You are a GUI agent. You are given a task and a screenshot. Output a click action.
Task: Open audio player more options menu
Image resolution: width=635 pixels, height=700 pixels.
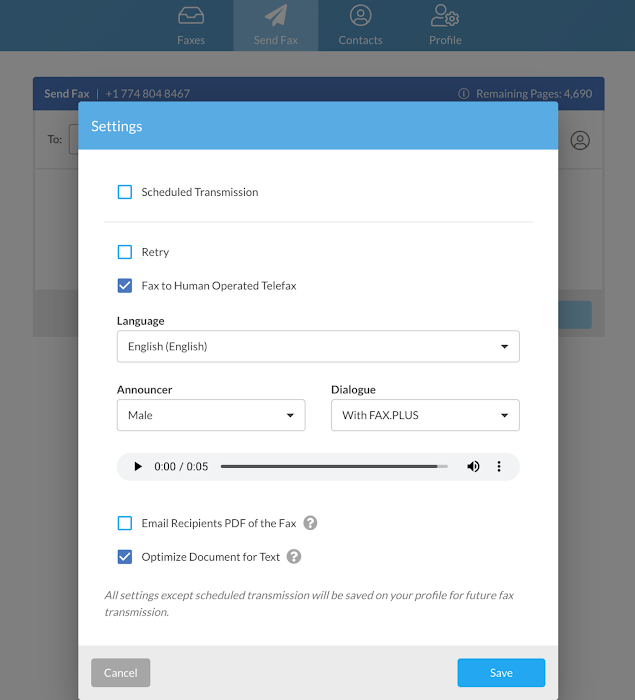[x=499, y=467]
